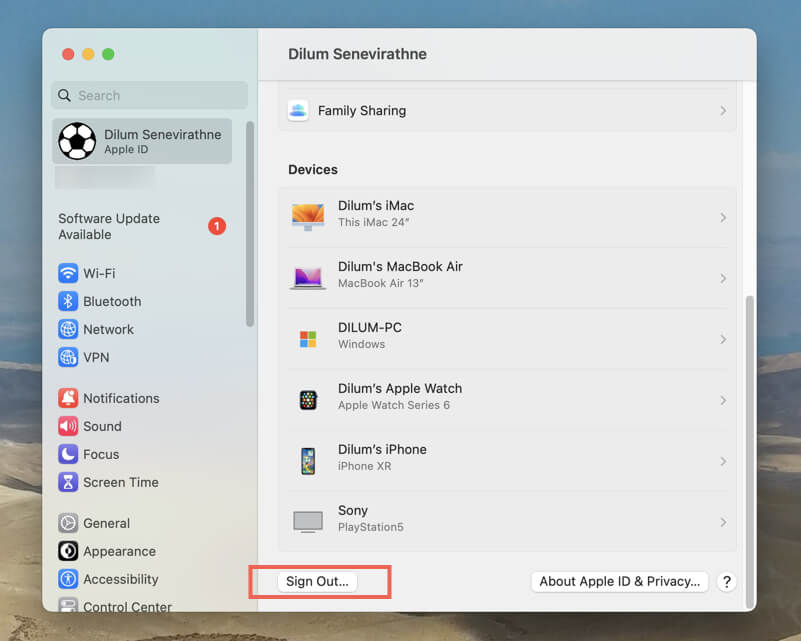Click the Family Sharing icon
This screenshot has height=641, width=801.
click(x=298, y=110)
